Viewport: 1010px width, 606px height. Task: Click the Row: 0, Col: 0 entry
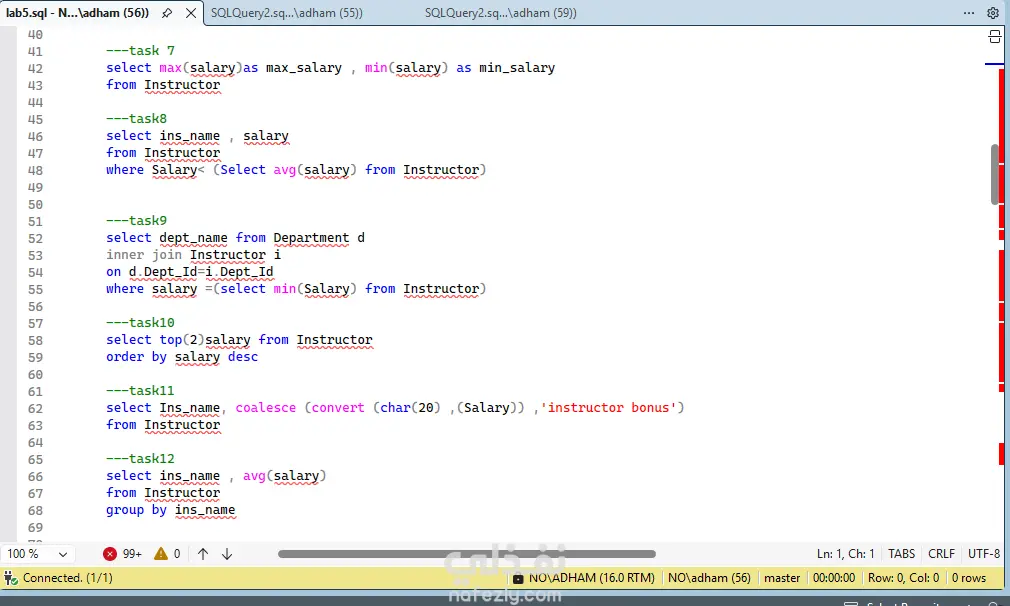click(x=903, y=578)
